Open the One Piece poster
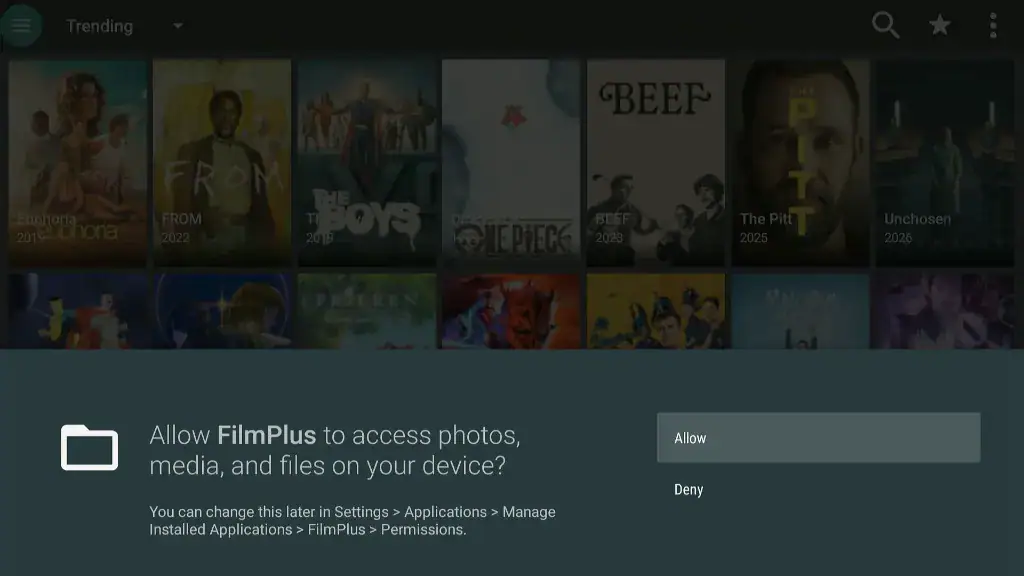 click(511, 163)
